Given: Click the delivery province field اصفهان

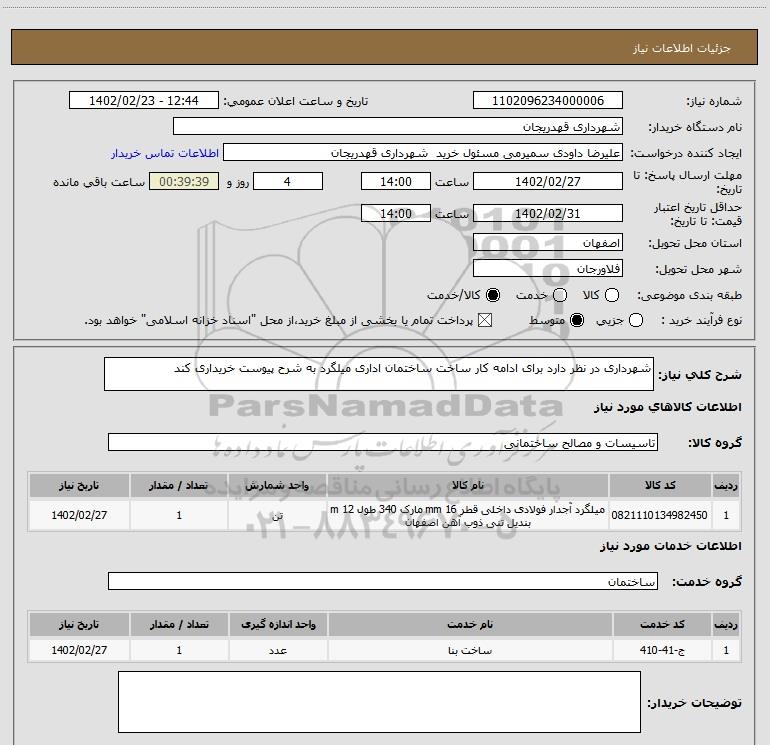Looking at the screenshot, I should [548, 243].
